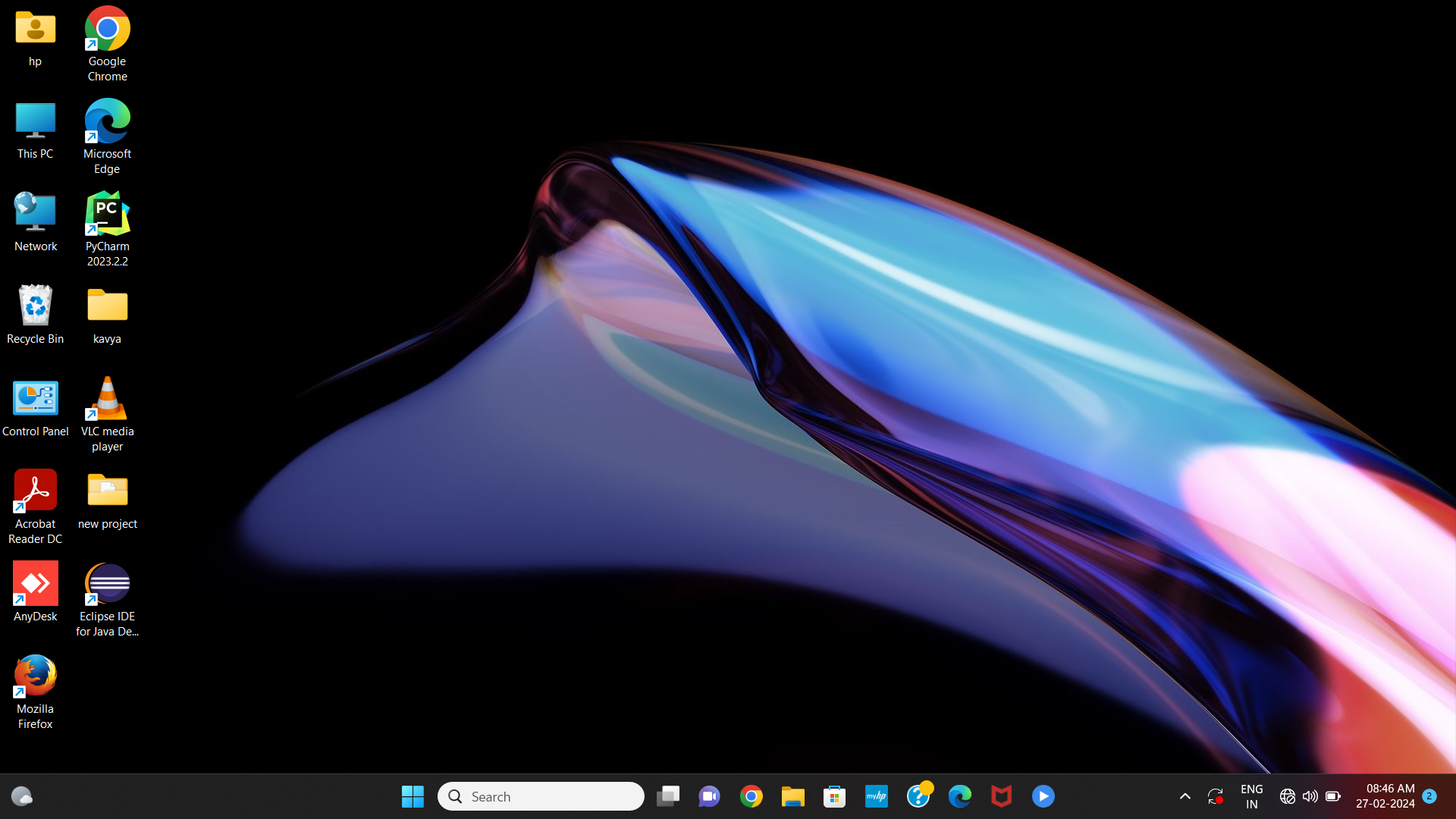Viewport: 1456px width, 819px height.
Task: Click the Task View taskbar button
Action: coord(667,796)
